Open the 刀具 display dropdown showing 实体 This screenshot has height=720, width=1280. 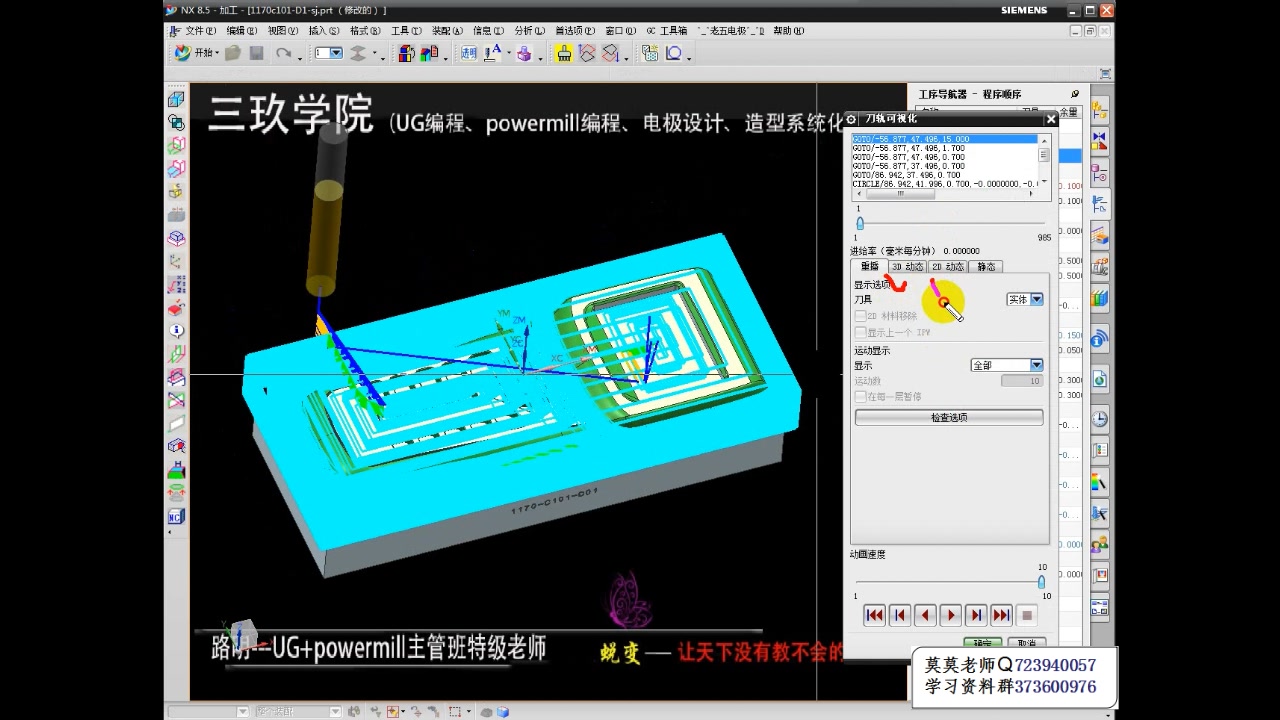(1025, 299)
